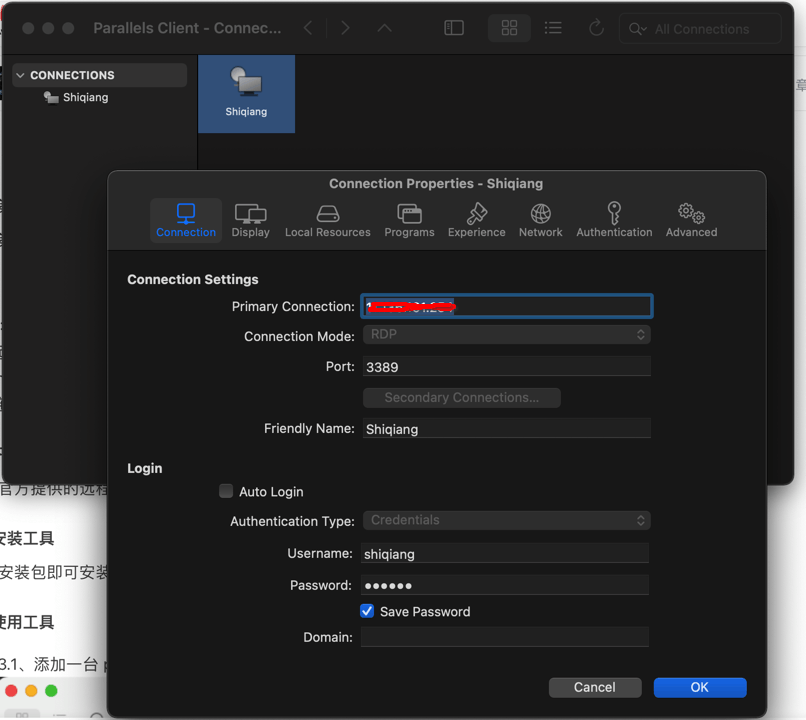Switch to the Network tab
806x720 pixels.
(x=540, y=221)
